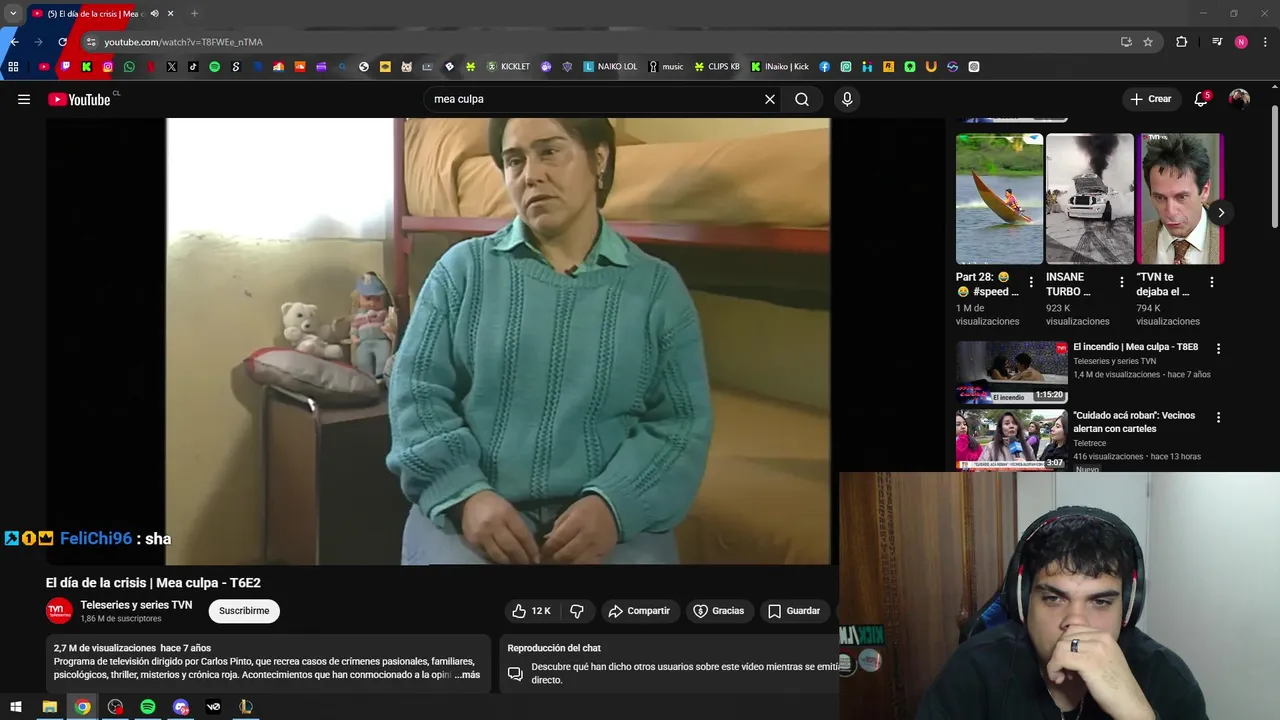Submit search with magnifying glass button
The image size is (1280, 720).
[802, 99]
